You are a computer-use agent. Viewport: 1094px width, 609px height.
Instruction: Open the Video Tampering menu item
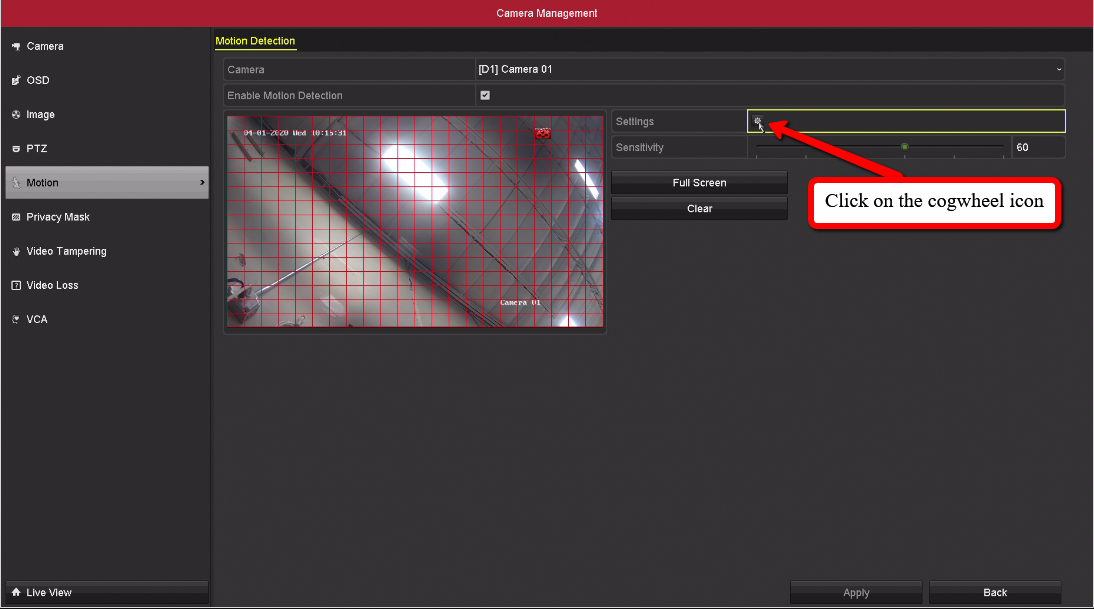[66, 252]
